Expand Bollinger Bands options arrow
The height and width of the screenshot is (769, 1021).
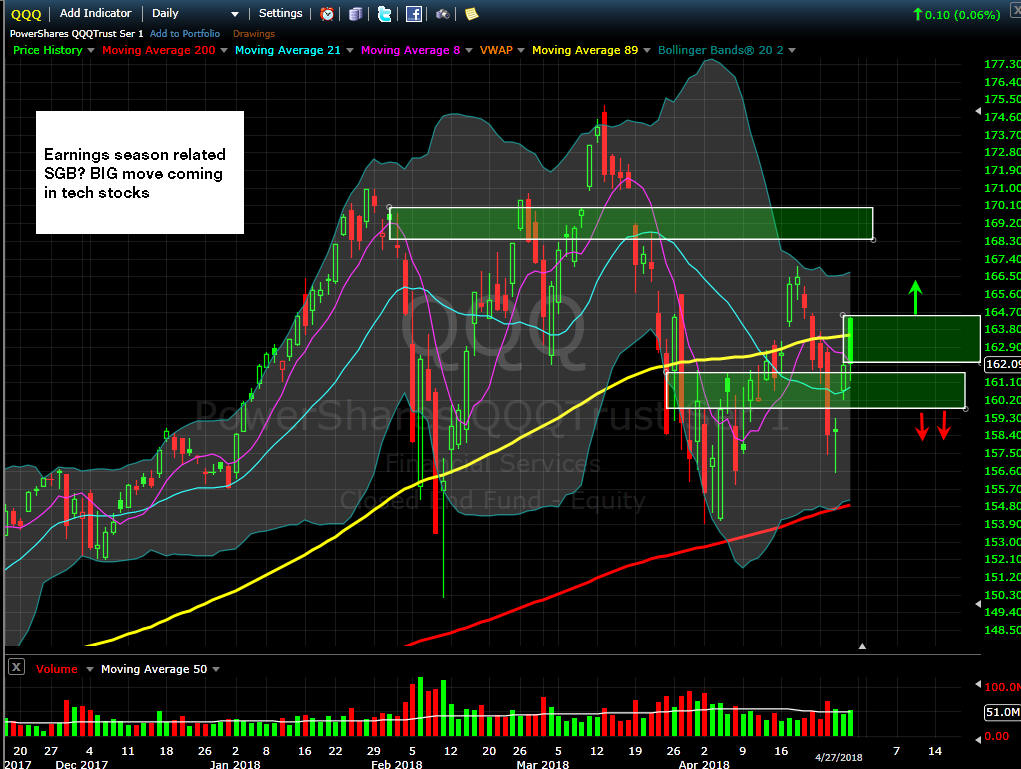pos(792,51)
